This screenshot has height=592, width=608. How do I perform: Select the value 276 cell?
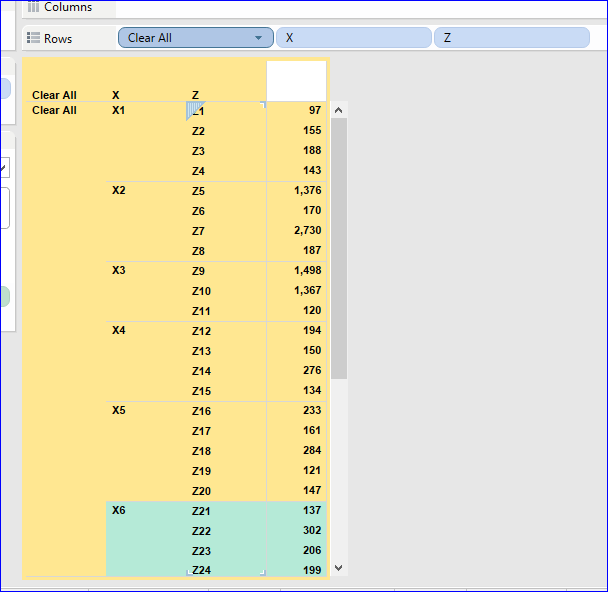(312, 370)
